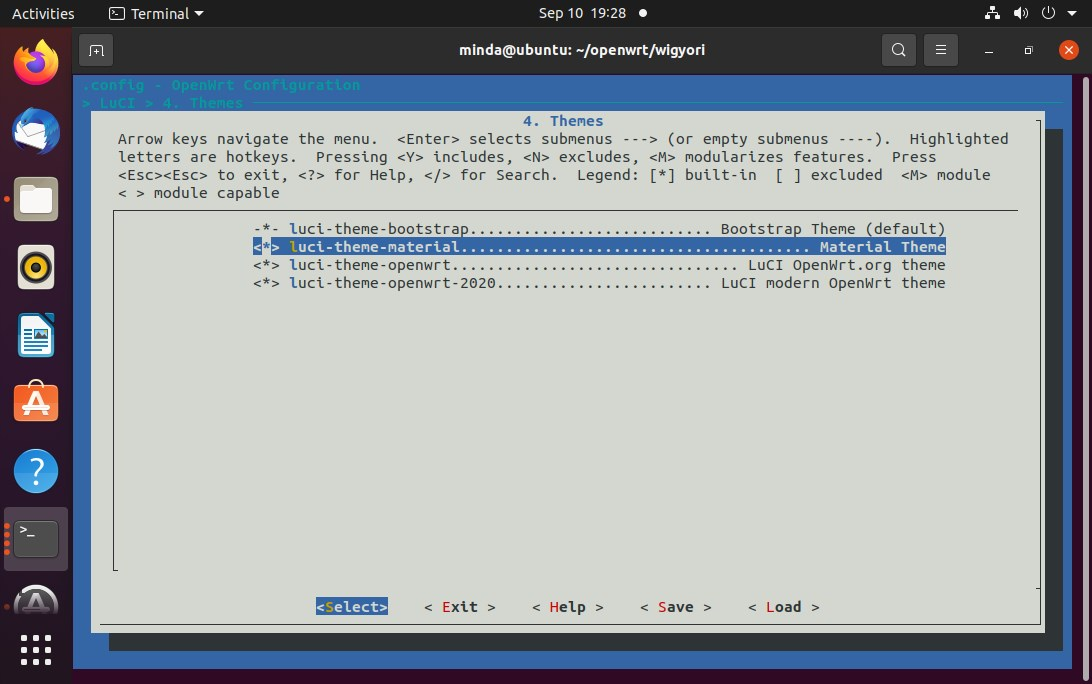Click the Select button
The width and height of the screenshot is (1092, 684).
pyautogui.click(x=352, y=607)
